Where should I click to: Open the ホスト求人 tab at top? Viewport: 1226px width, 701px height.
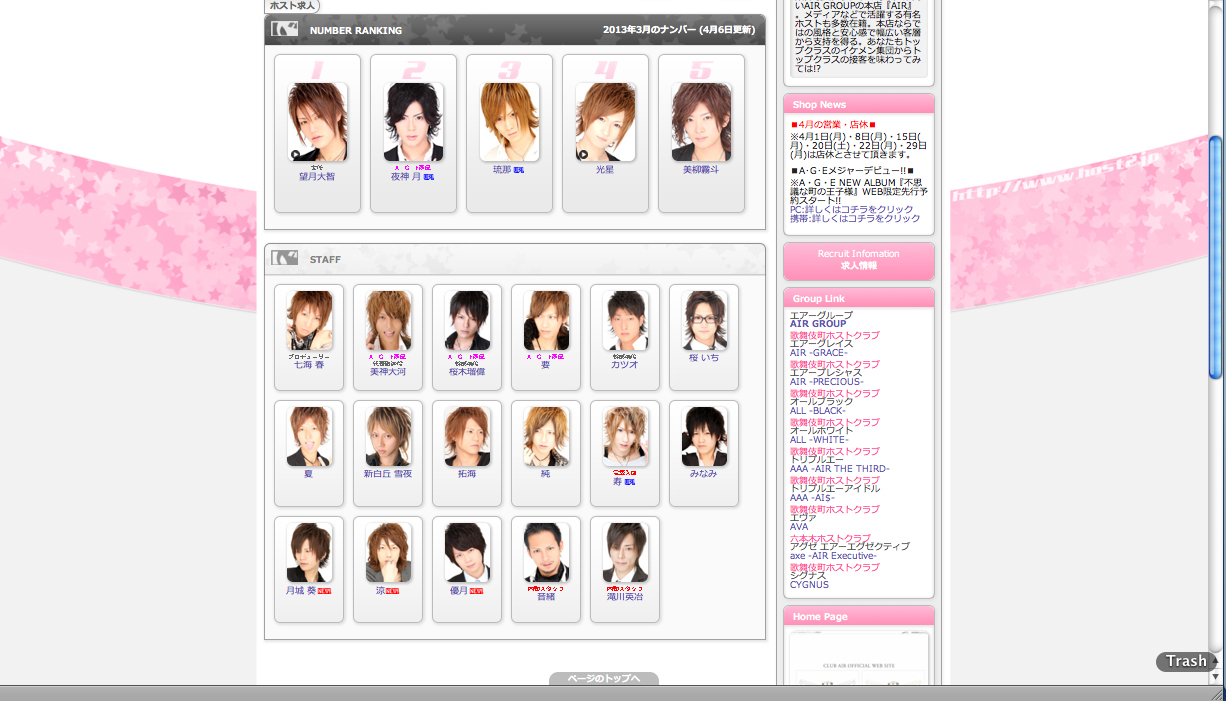click(293, 6)
